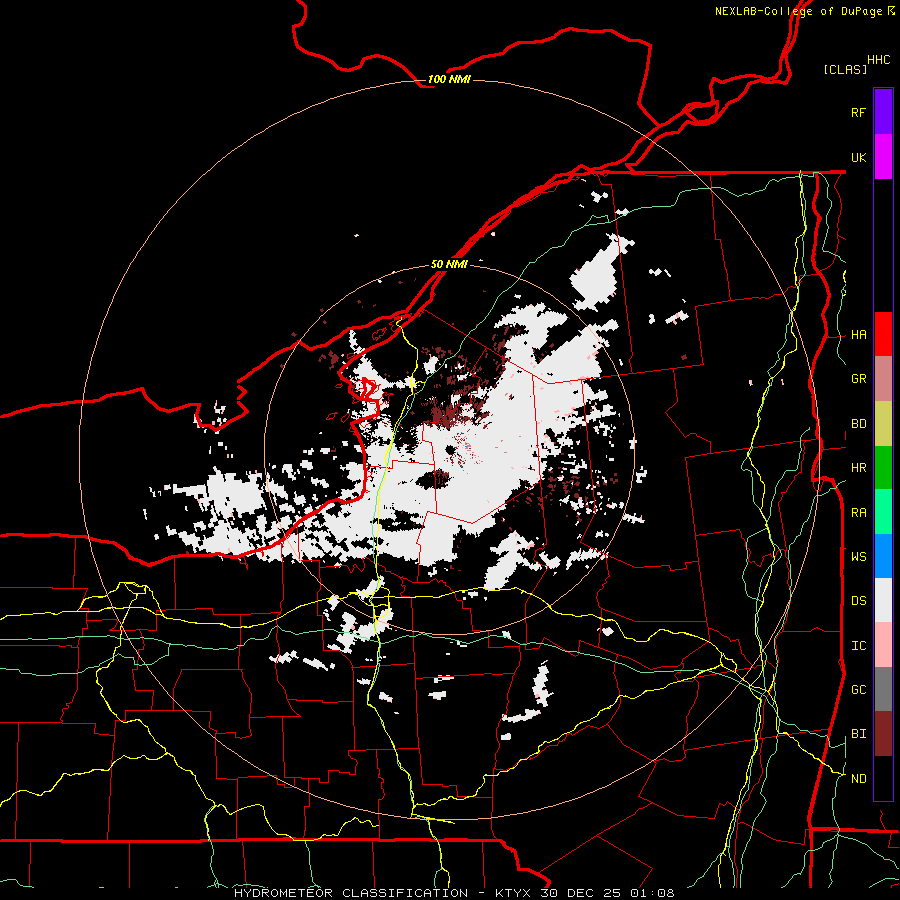900x900 pixels.
Task: Click the DS legend label
Action: pyautogui.click(x=858, y=601)
